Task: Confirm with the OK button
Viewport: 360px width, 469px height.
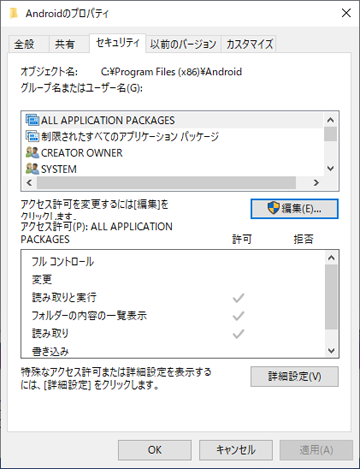Action: (155, 450)
